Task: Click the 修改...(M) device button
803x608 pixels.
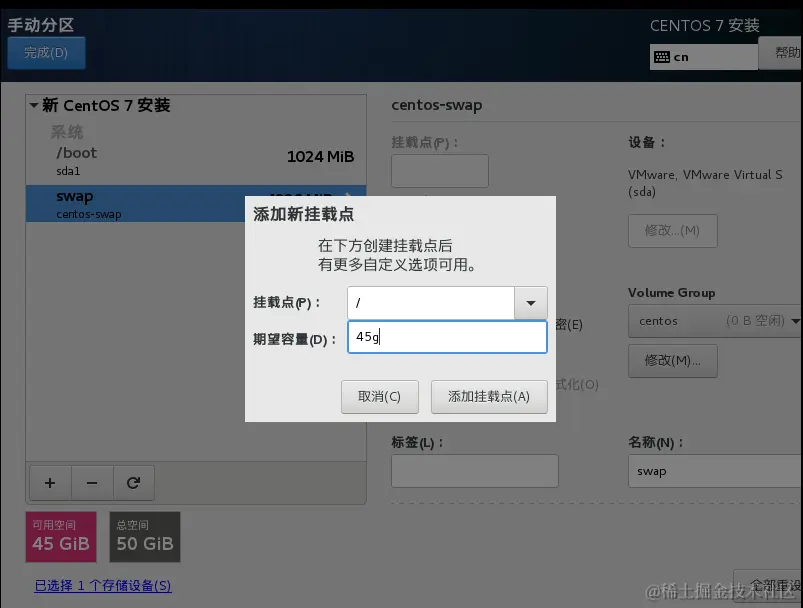Action: 672,230
